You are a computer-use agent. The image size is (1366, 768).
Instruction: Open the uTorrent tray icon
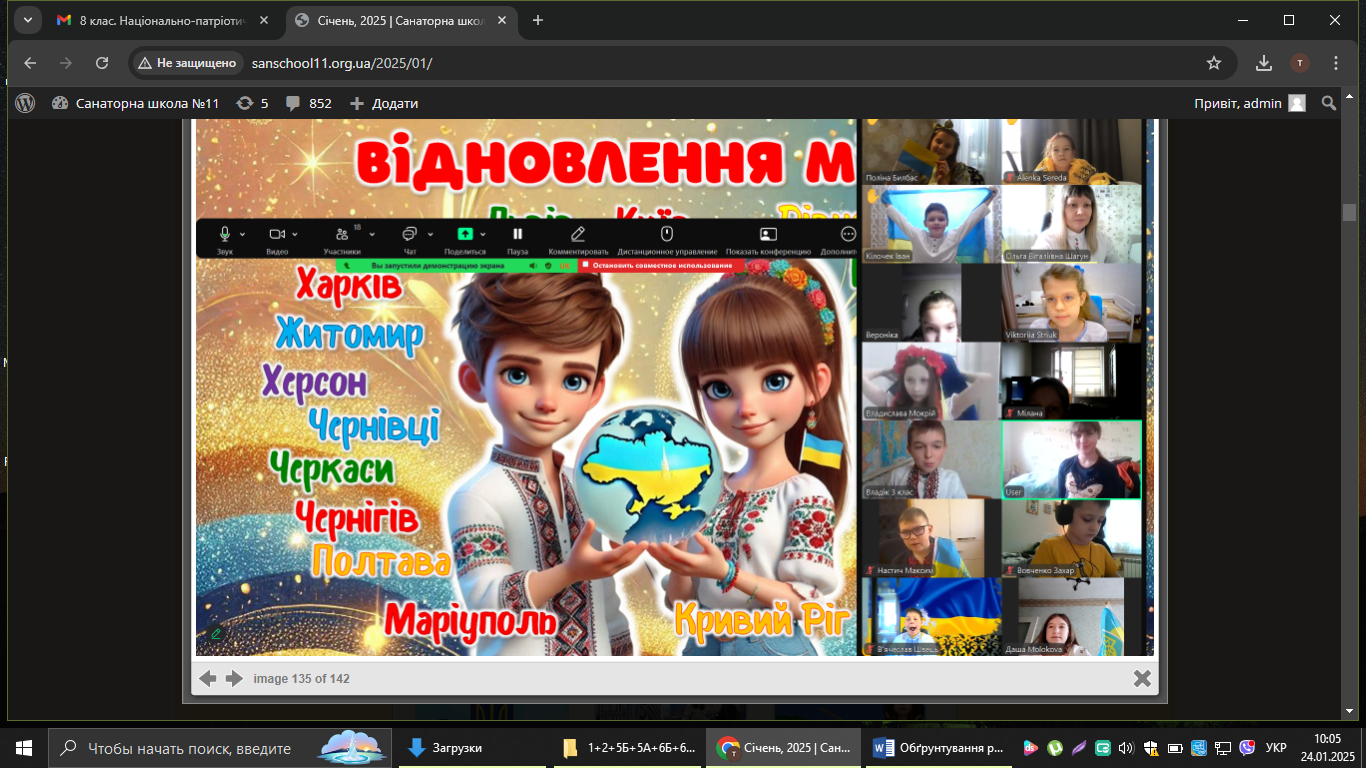(1054, 748)
